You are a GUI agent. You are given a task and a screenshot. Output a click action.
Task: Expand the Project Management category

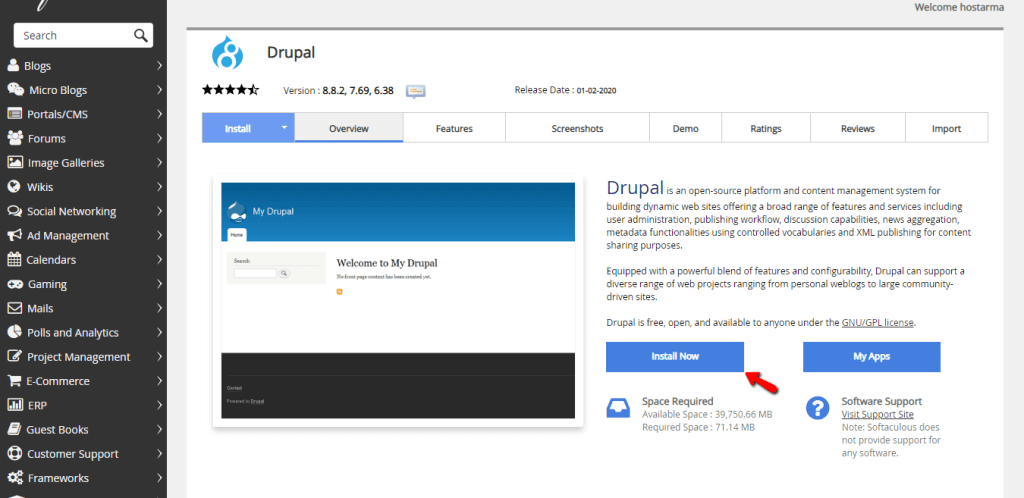pyautogui.click(x=159, y=357)
